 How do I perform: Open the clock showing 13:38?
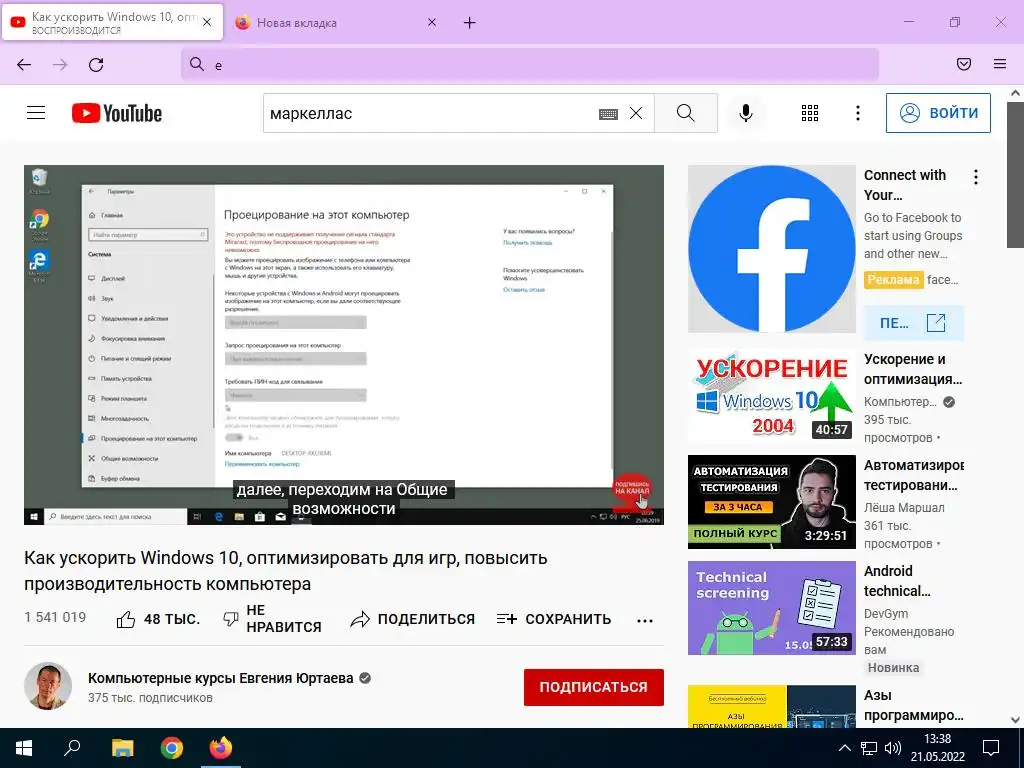pyautogui.click(x=937, y=748)
